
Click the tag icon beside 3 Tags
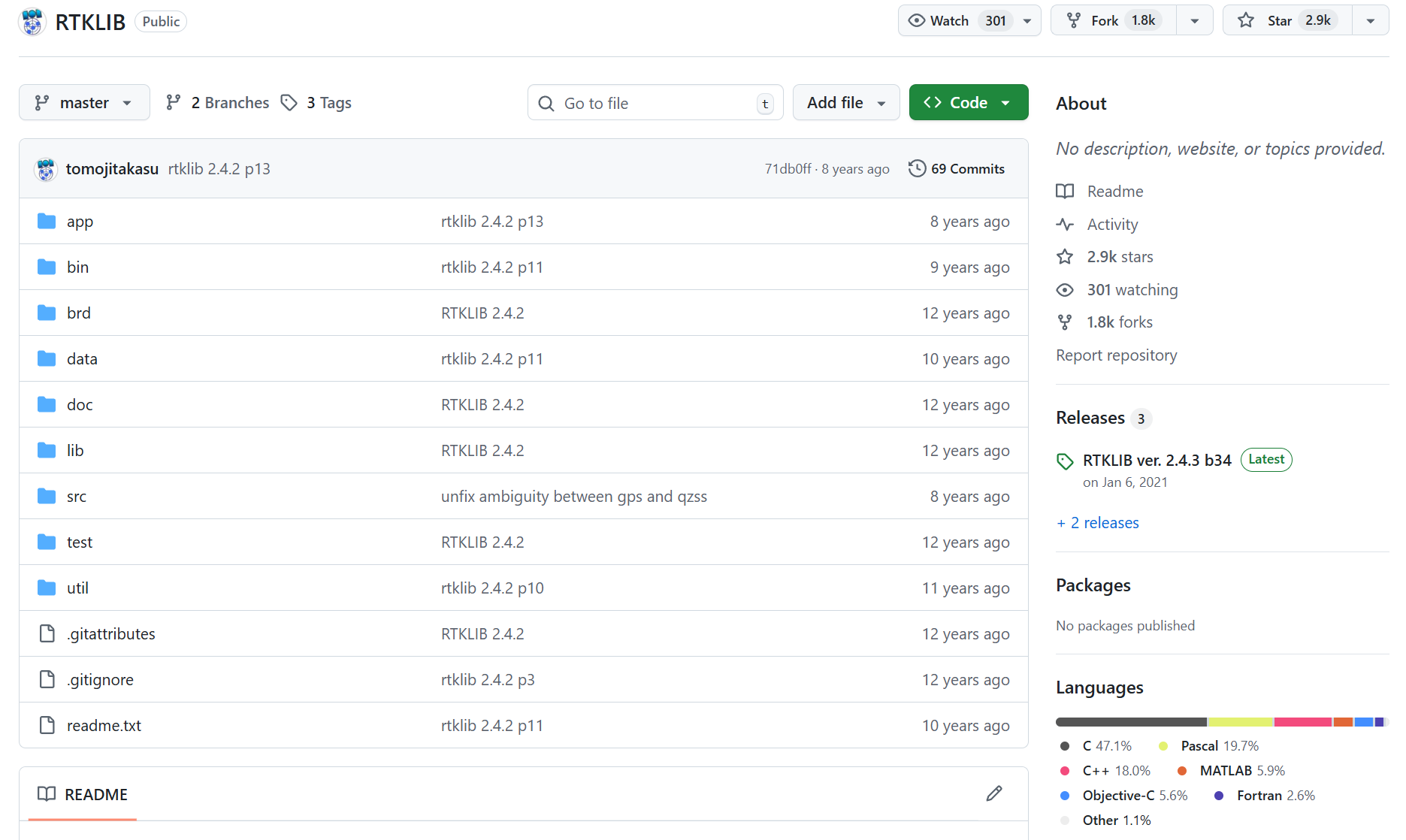click(x=289, y=102)
